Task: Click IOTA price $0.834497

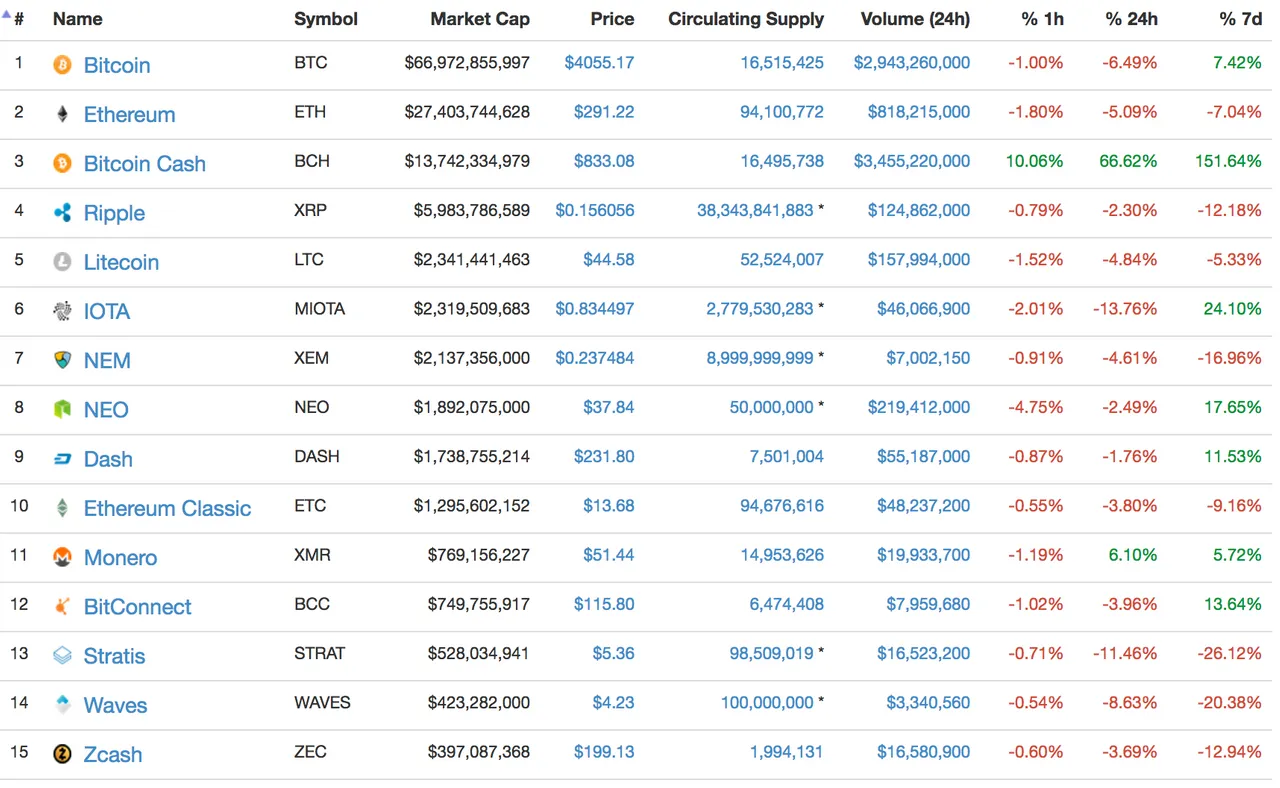Action: [595, 308]
